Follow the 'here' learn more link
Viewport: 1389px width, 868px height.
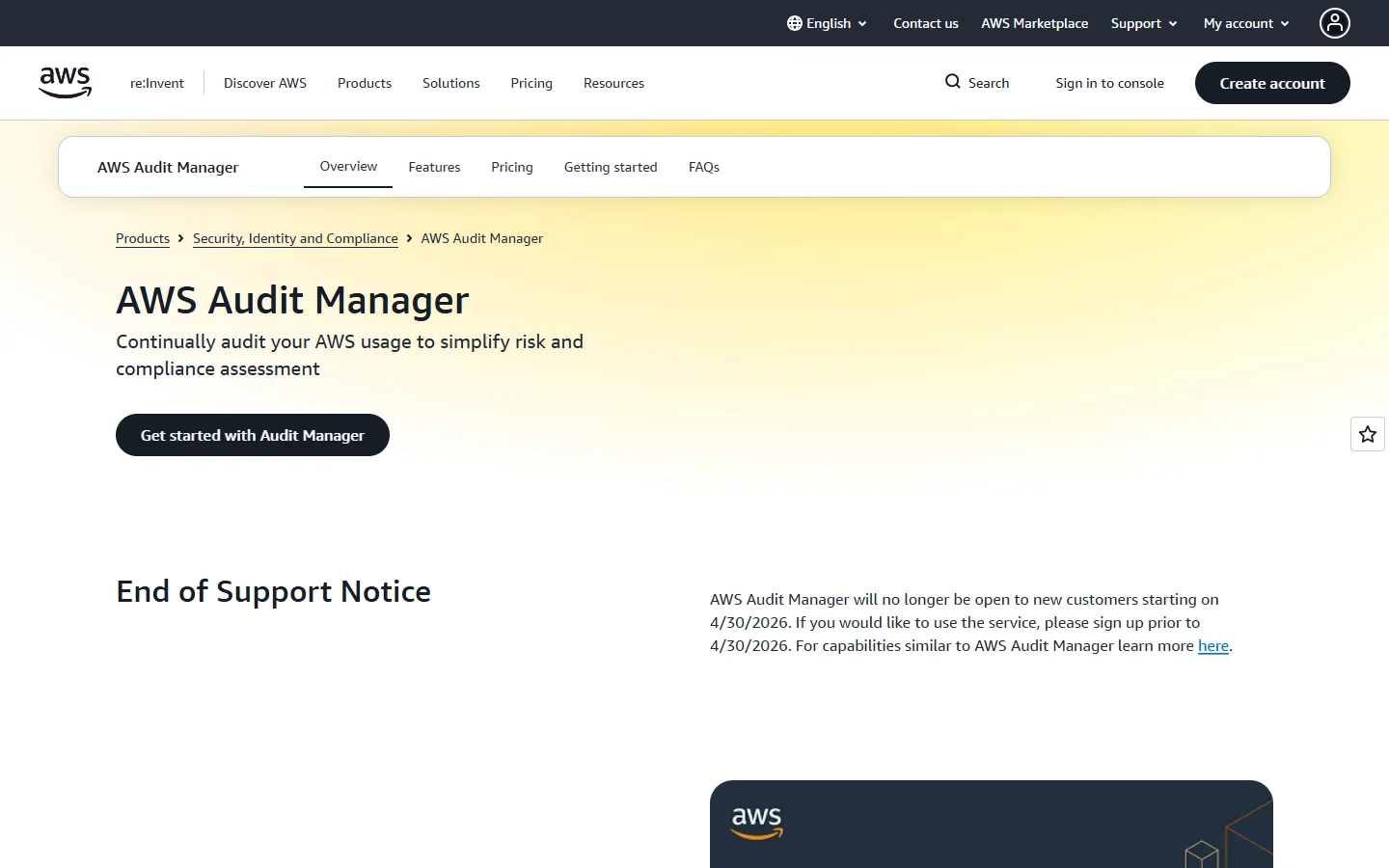pos(1213,646)
